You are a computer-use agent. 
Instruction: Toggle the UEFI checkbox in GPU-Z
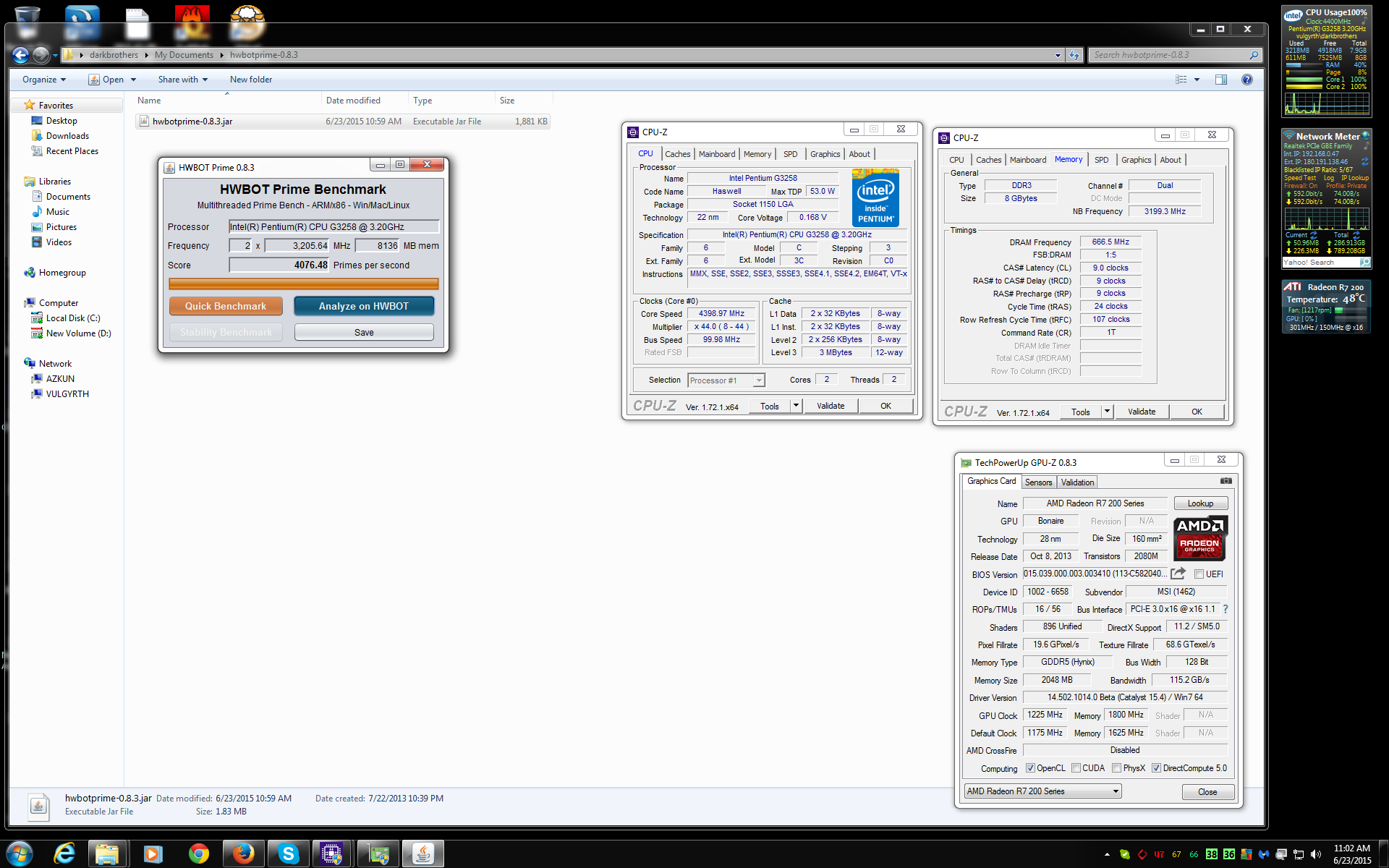point(1199,574)
